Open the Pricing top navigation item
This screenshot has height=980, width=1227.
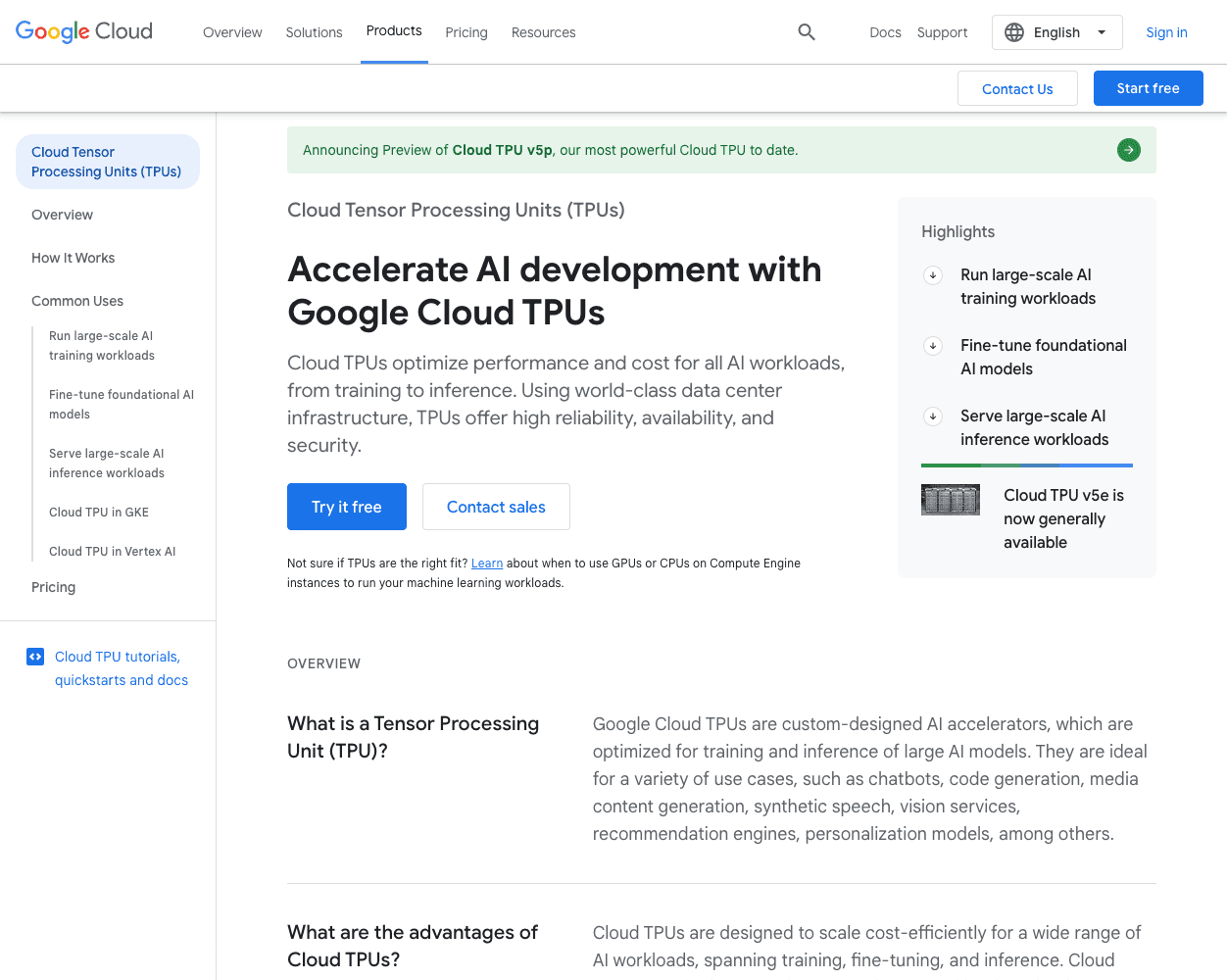pyautogui.click(x=466, y=32)
